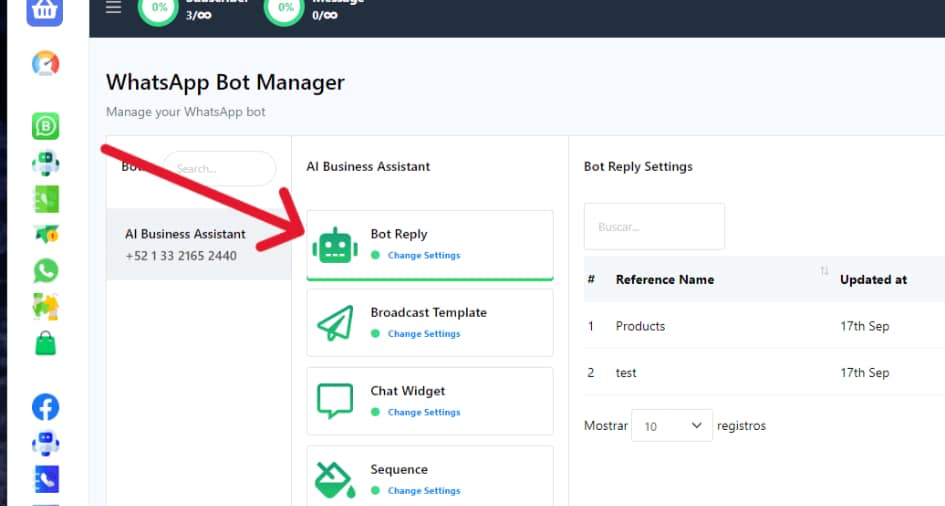Image resolution: width=945 pixels, height=506 pixels.
Task: Click the Updated at column header
Action: tap(873, 280)
